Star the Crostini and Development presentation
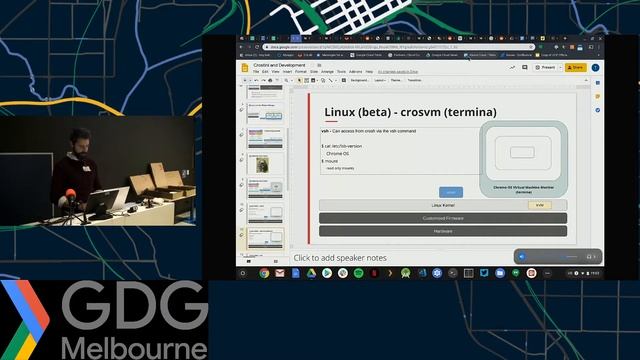640x360 pixels. (313, 65)
